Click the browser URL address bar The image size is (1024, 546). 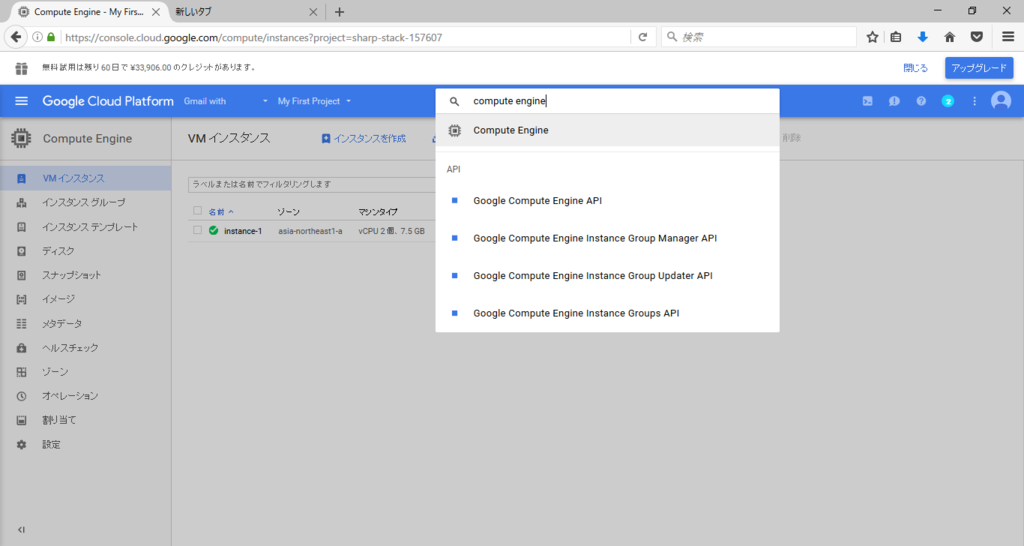click(346, 37)
